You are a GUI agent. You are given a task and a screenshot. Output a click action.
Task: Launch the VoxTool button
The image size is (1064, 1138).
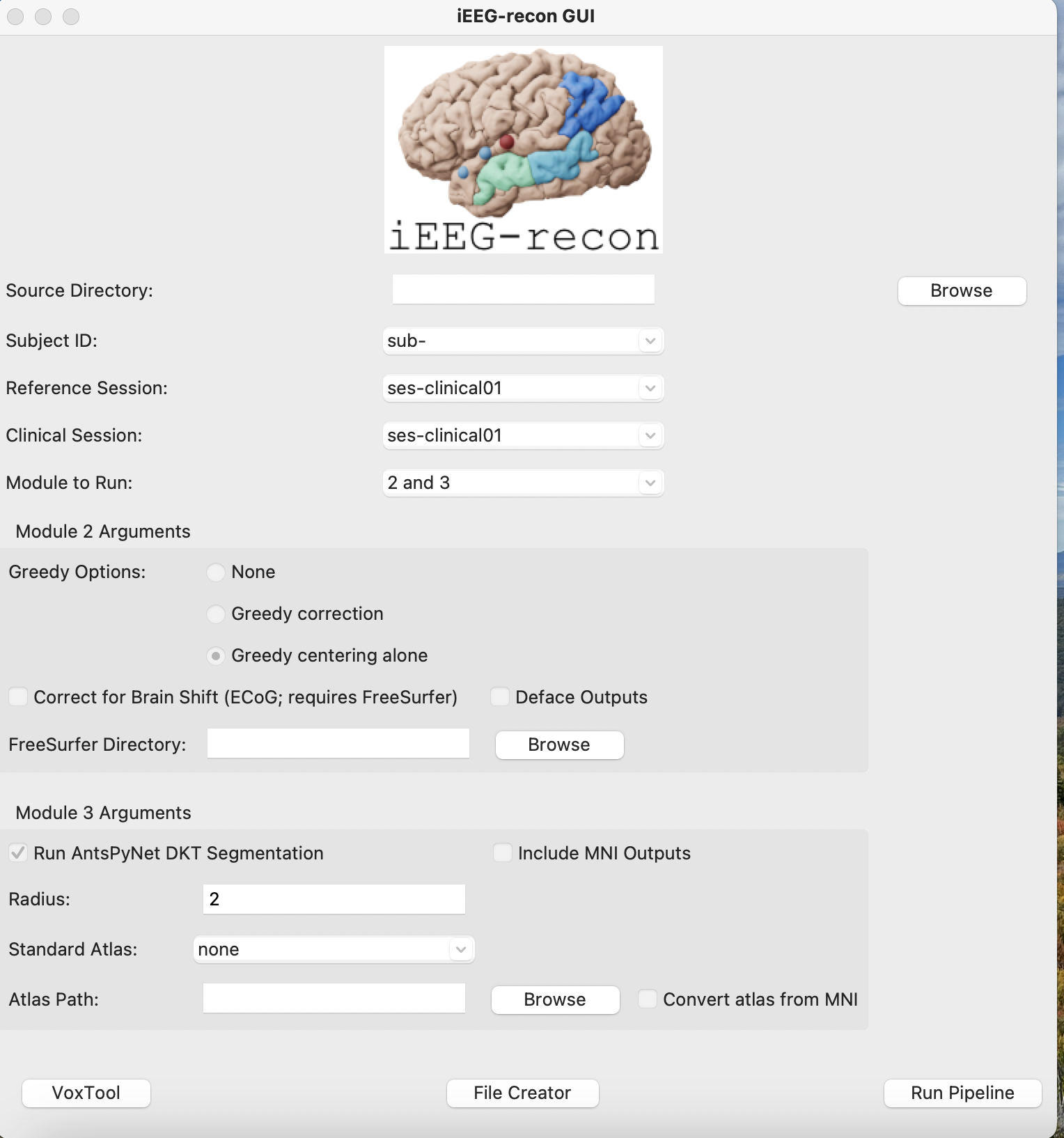pyautogui.click(x=86, y=1093)
